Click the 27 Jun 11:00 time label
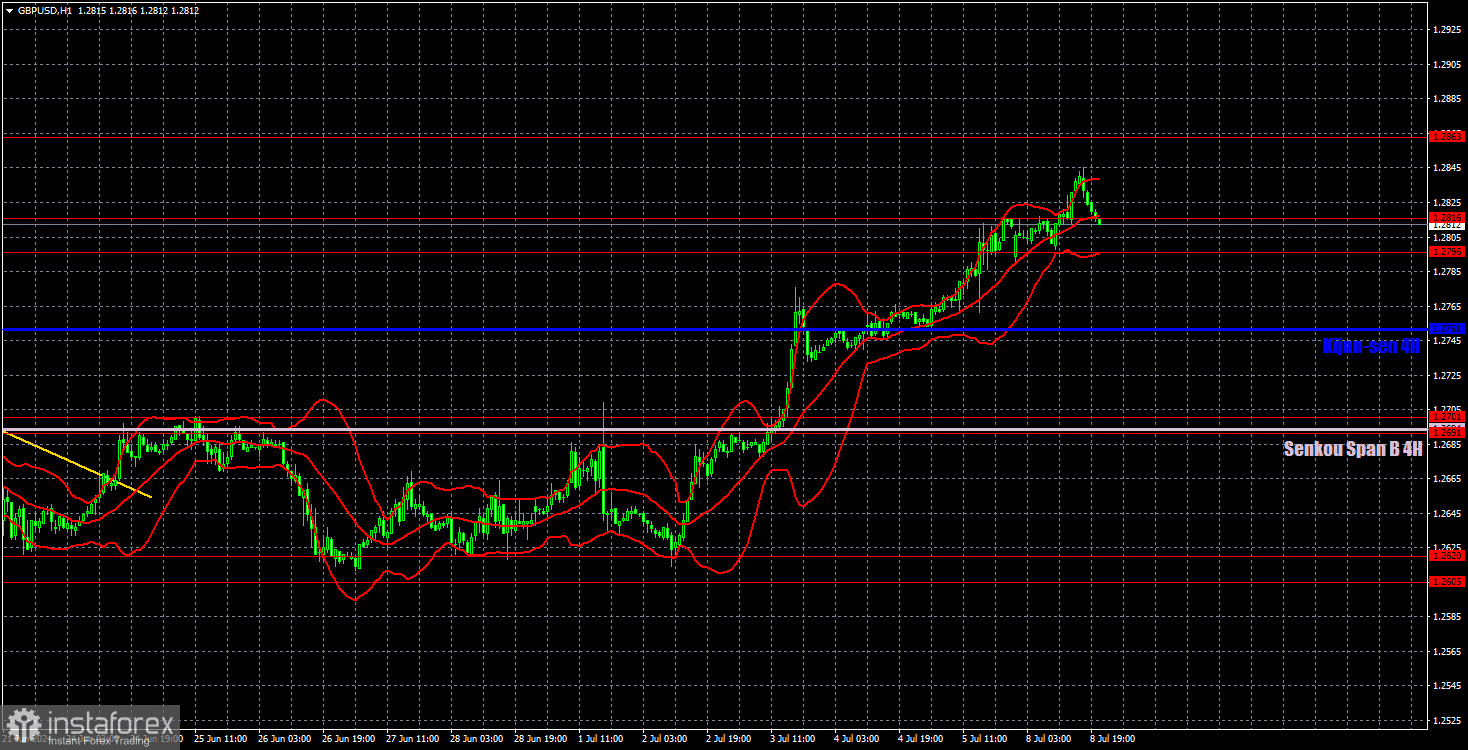Viewport: 1468px width, 750px height. 414,739
